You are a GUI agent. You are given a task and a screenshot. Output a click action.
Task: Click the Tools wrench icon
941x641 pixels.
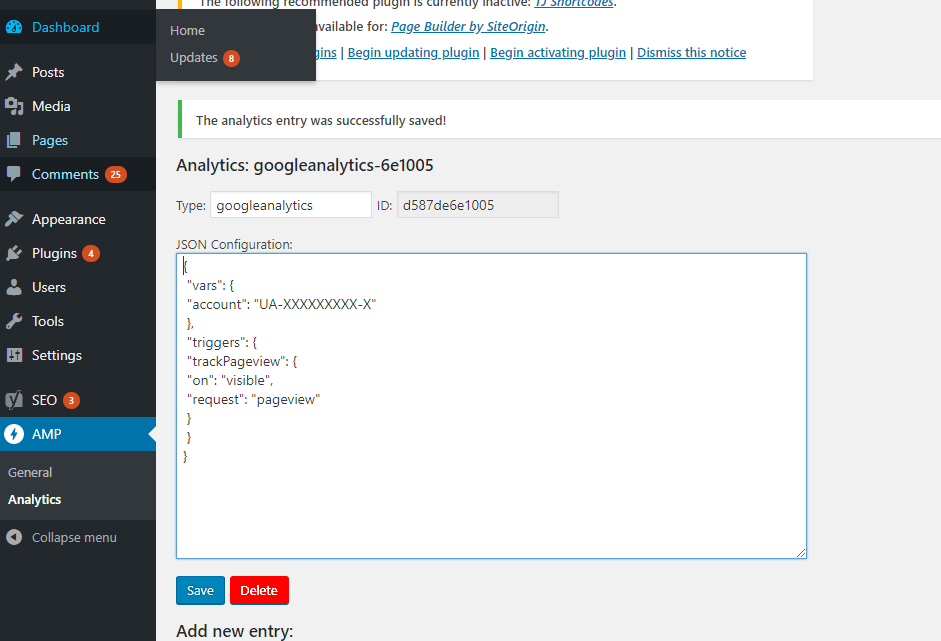point(14,321)
